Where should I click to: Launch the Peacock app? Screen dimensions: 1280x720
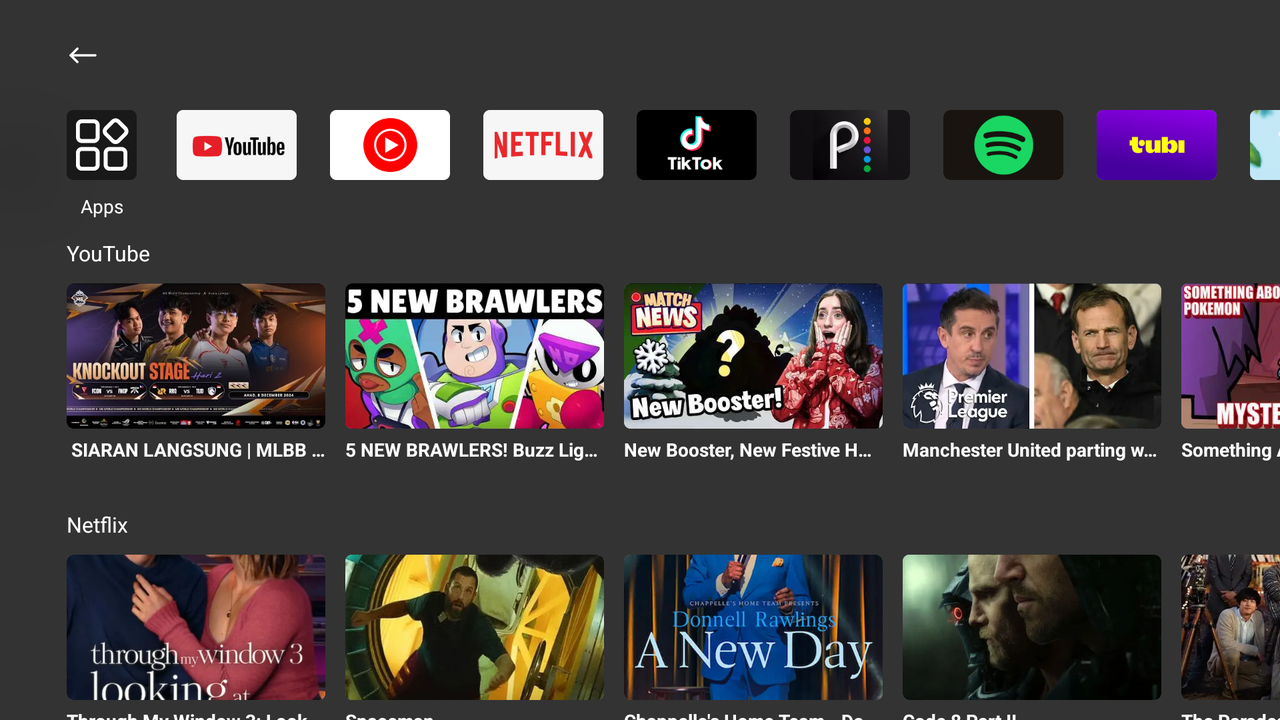[849, 146]
